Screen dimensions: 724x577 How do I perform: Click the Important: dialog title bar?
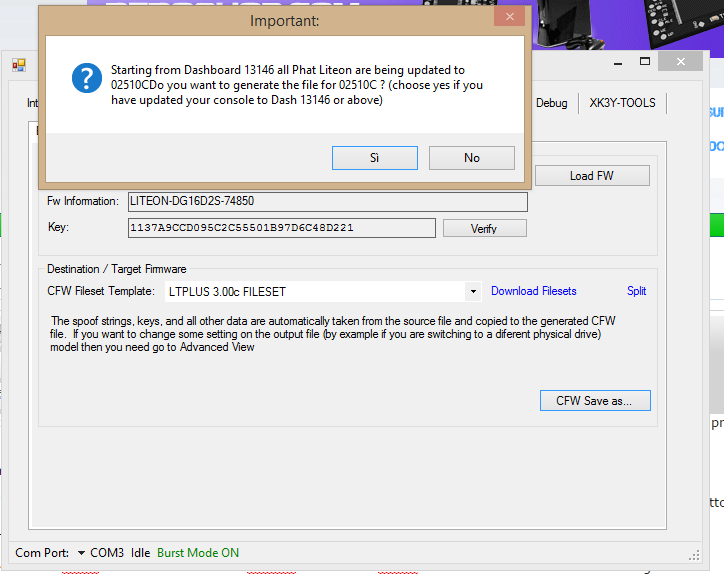(284, 21)
